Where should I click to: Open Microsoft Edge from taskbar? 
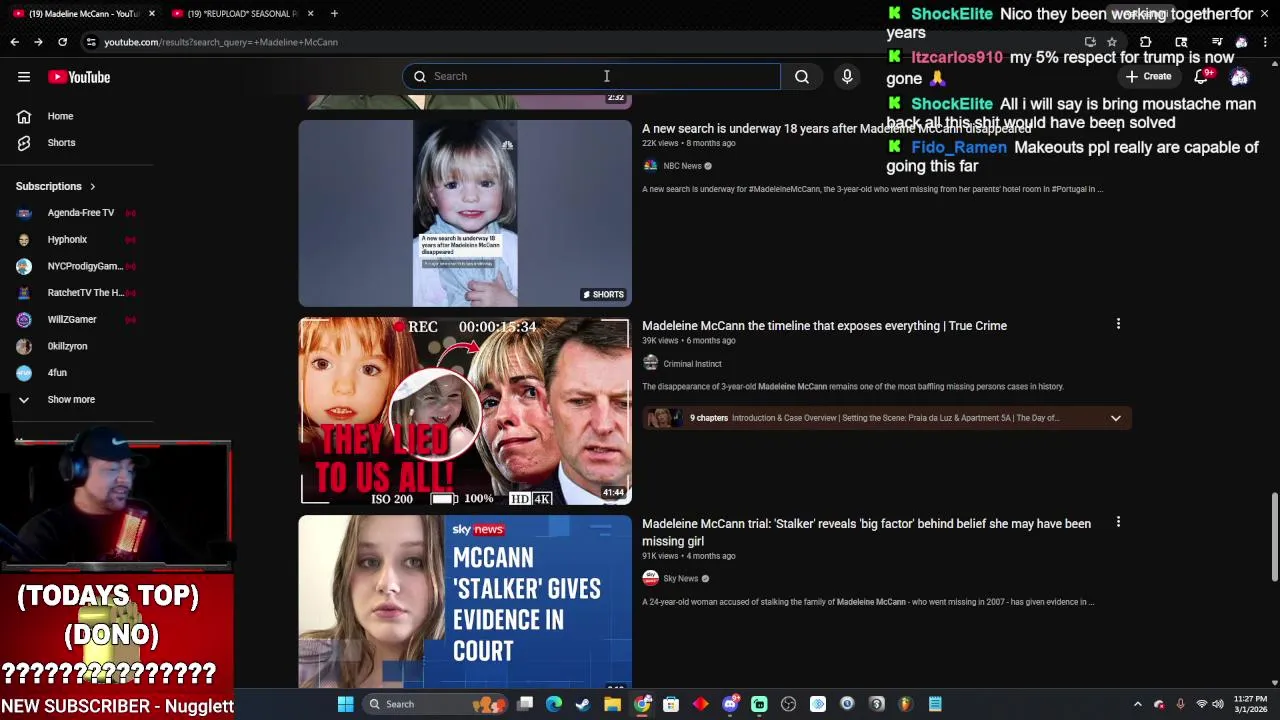(554, 704)
